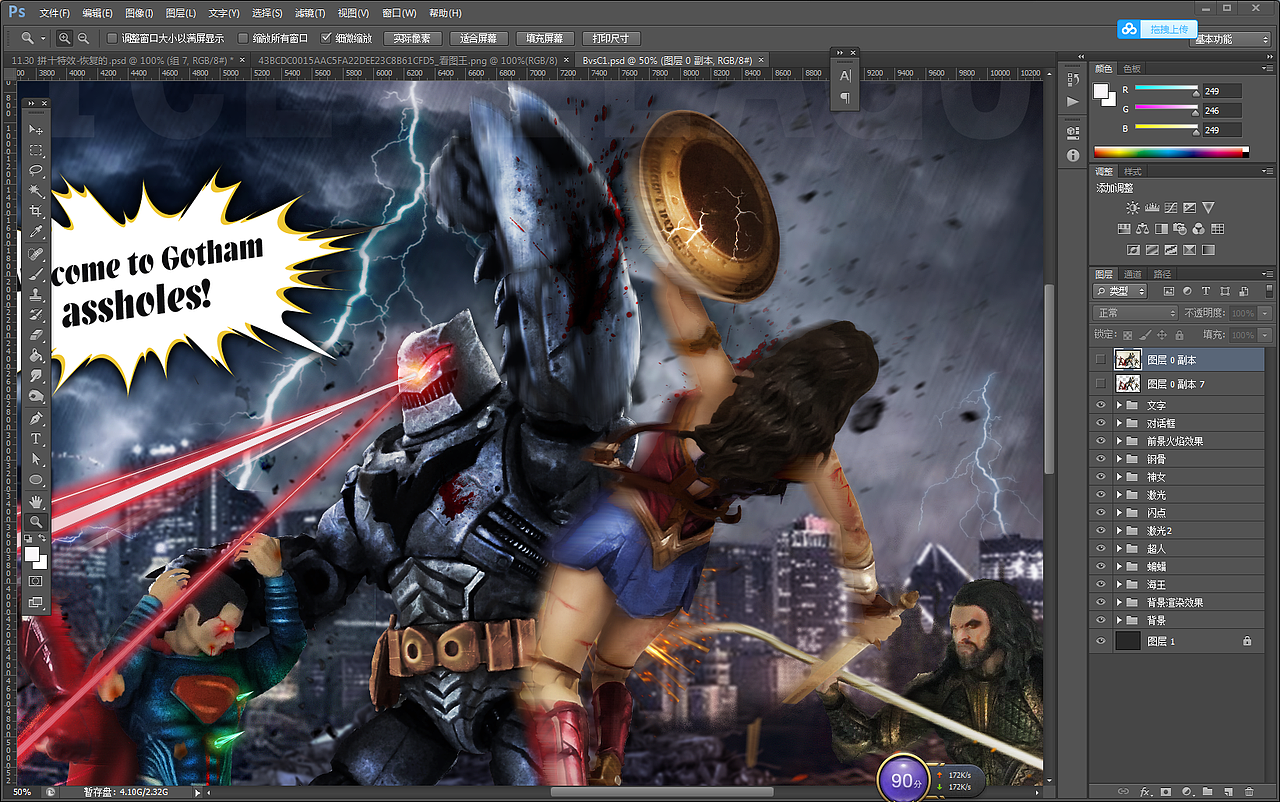Image resolution: width=1280 pixels, height=802 pixels.
Task: Click the foreground color swatch in Color panel
Action: 1101,91
